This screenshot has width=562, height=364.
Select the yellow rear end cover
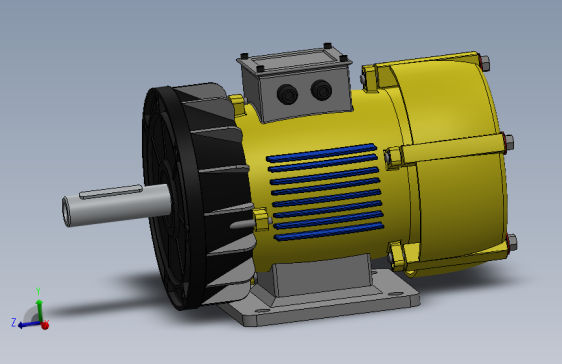[455, 161]
